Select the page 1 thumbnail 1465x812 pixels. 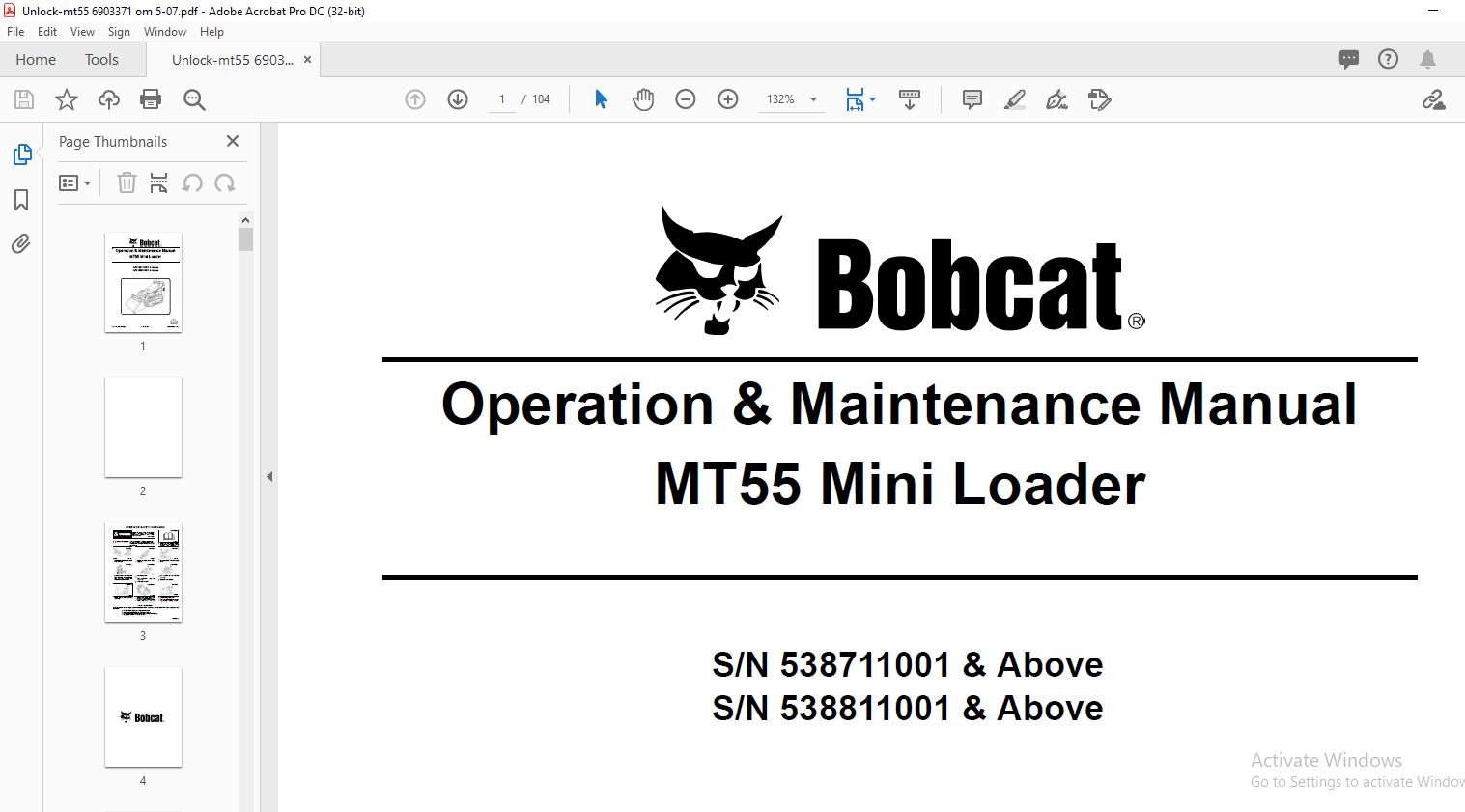[x=143, y=283]
